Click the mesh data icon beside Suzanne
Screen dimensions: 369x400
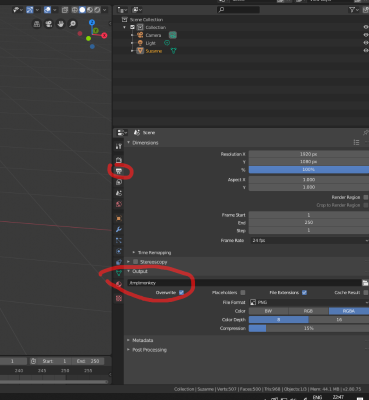click(x=173, y=51)
